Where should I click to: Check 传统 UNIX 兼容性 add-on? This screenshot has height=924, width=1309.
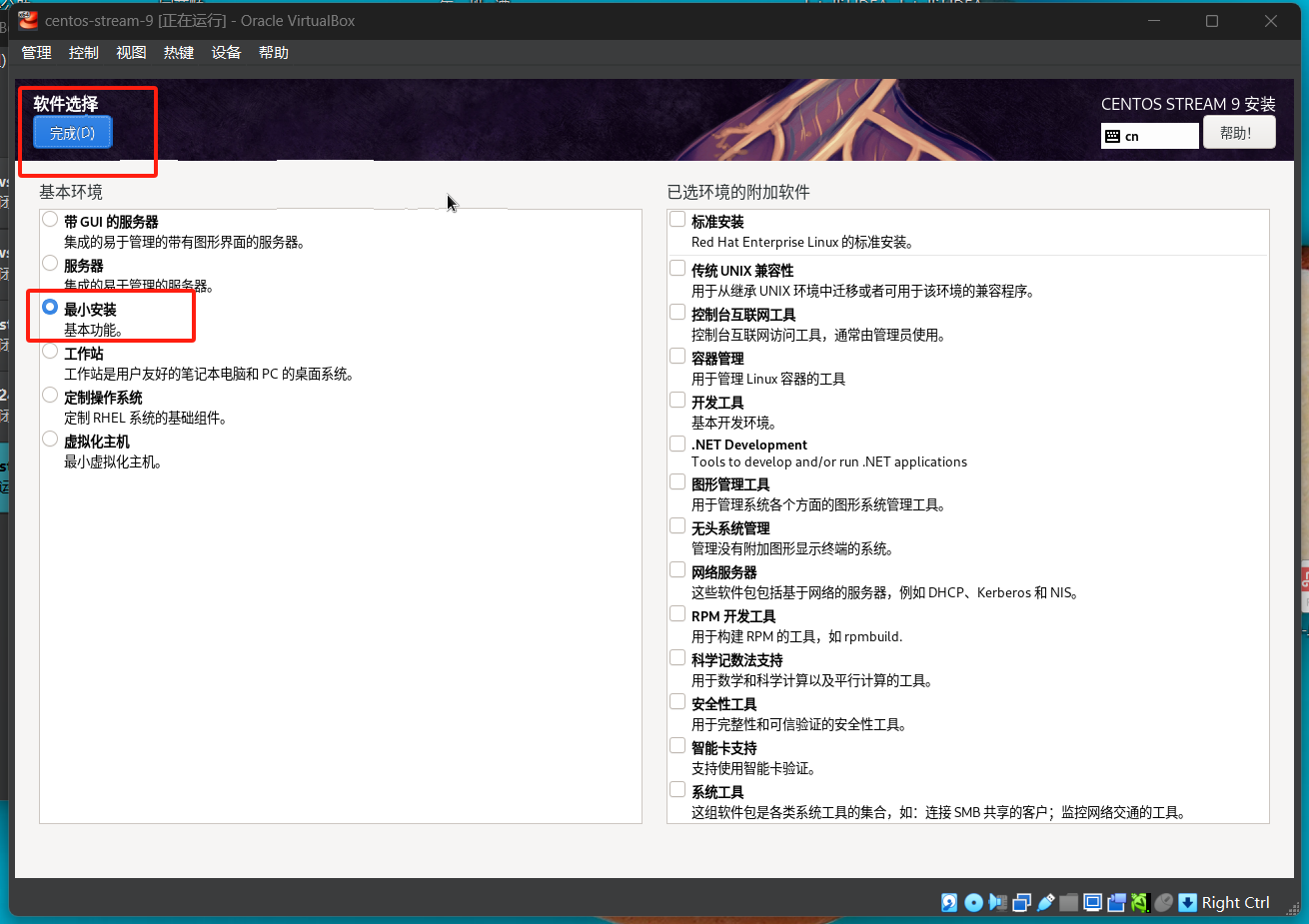(677, 268)
